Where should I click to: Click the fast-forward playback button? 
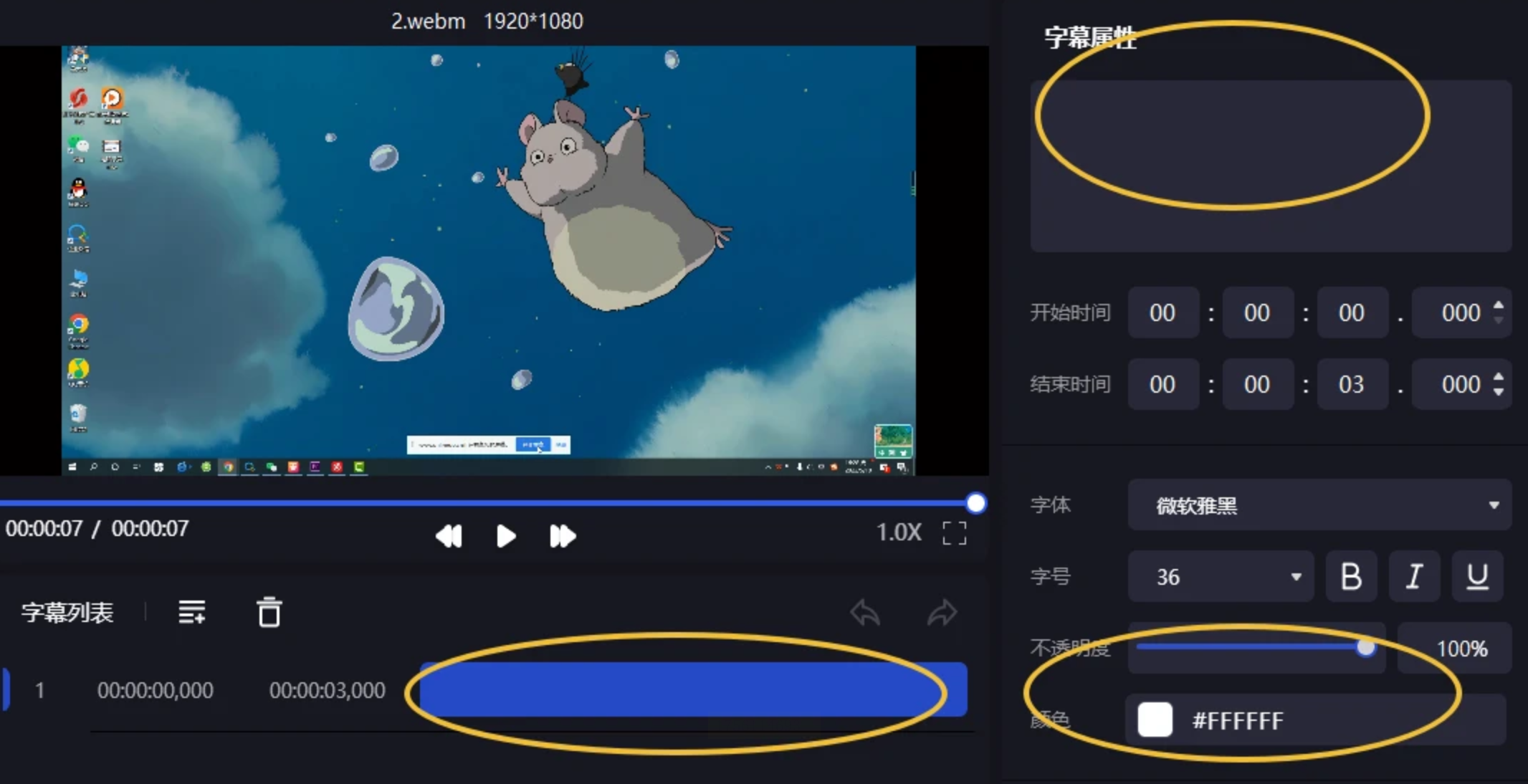[x=563, y=535]
